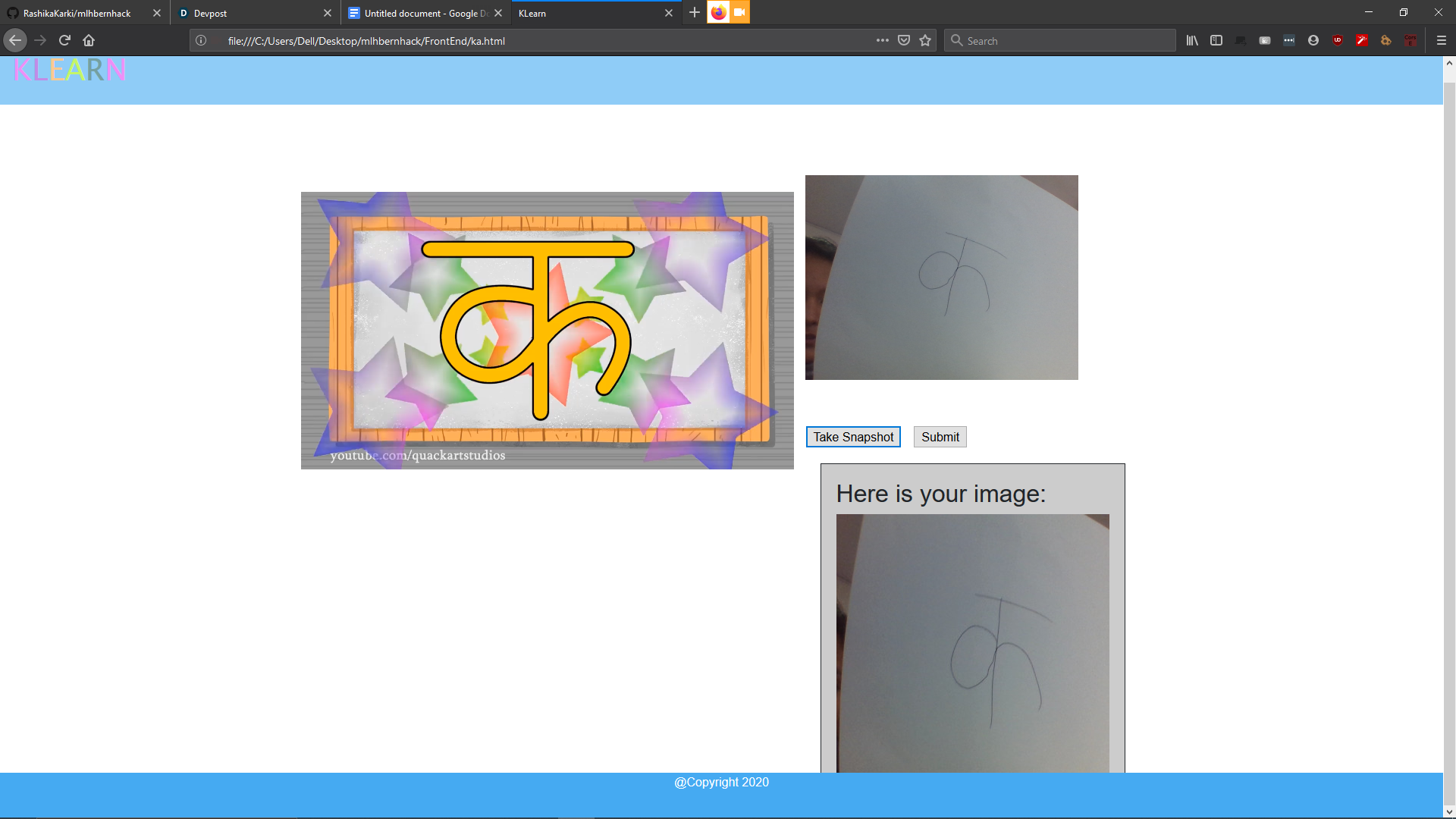
Task: Open the Firefox Library icon
Action: 1192,41
